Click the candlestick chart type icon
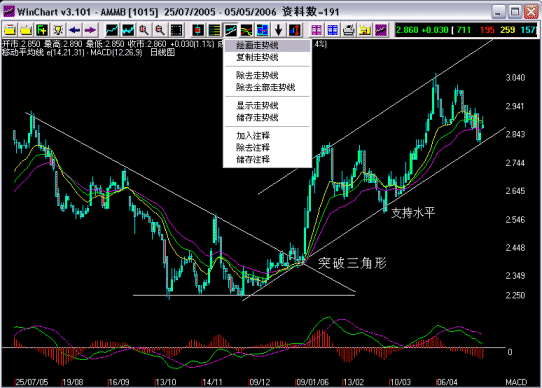Screen dimensions: 542x388 pyautogui.click(x=198, y=30)
